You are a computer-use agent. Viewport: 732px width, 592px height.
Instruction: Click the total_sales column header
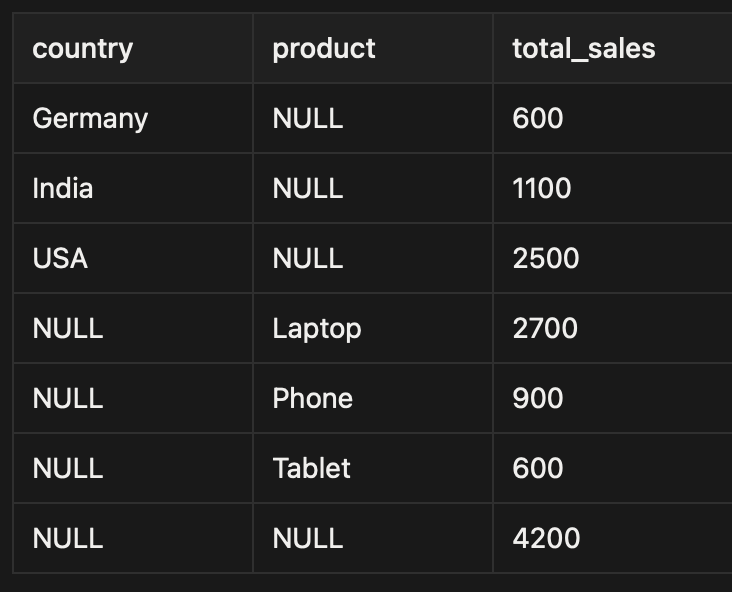click(x=583, y=48)
